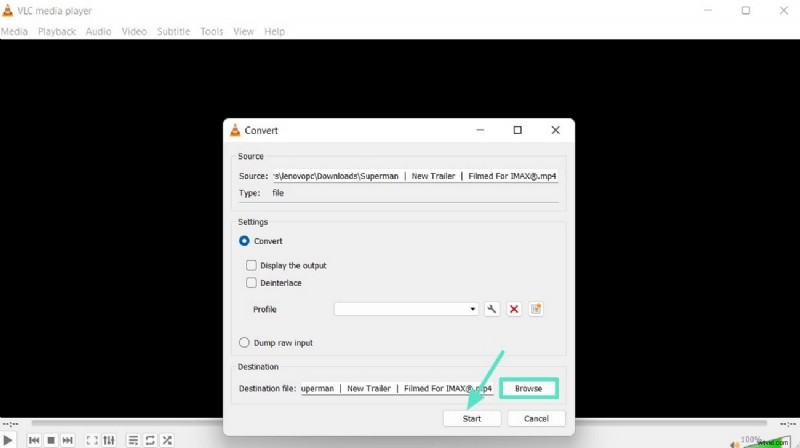Screen dimensions: 800x448
Task: Click the Cancel button
Action: click(x=536, y=418)
